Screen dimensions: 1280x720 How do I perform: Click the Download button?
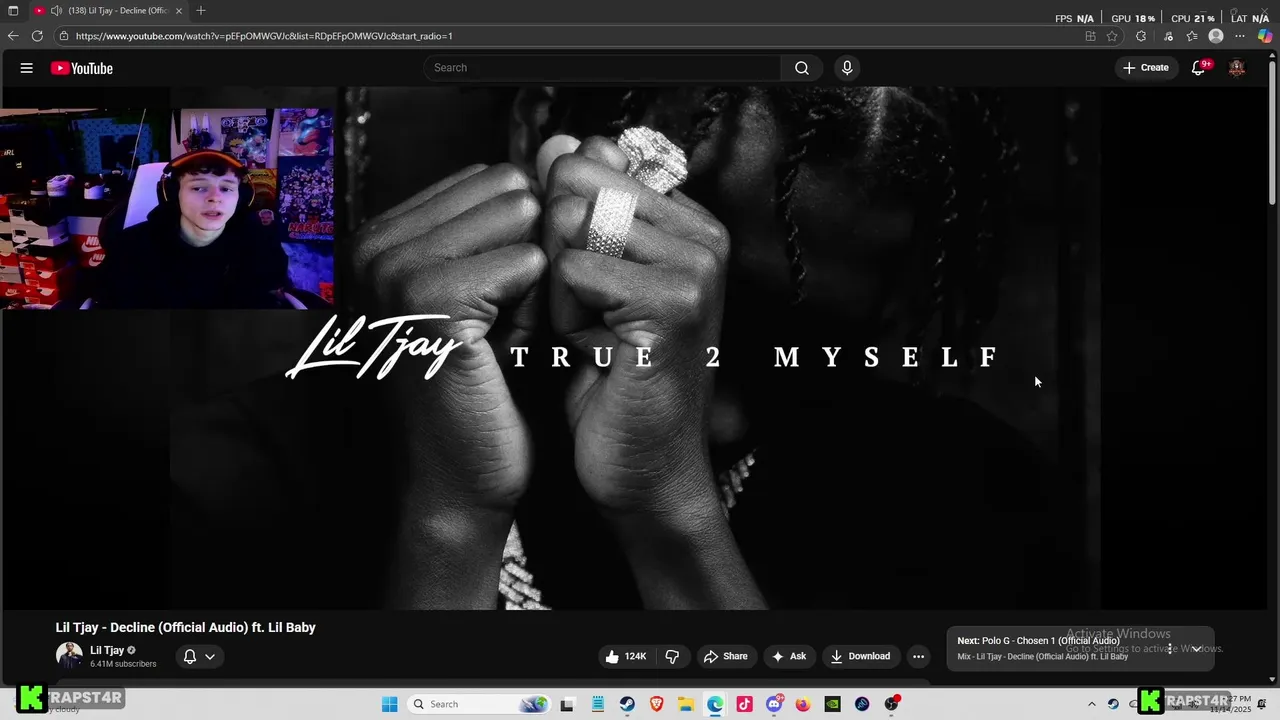(x=860, y=656)
